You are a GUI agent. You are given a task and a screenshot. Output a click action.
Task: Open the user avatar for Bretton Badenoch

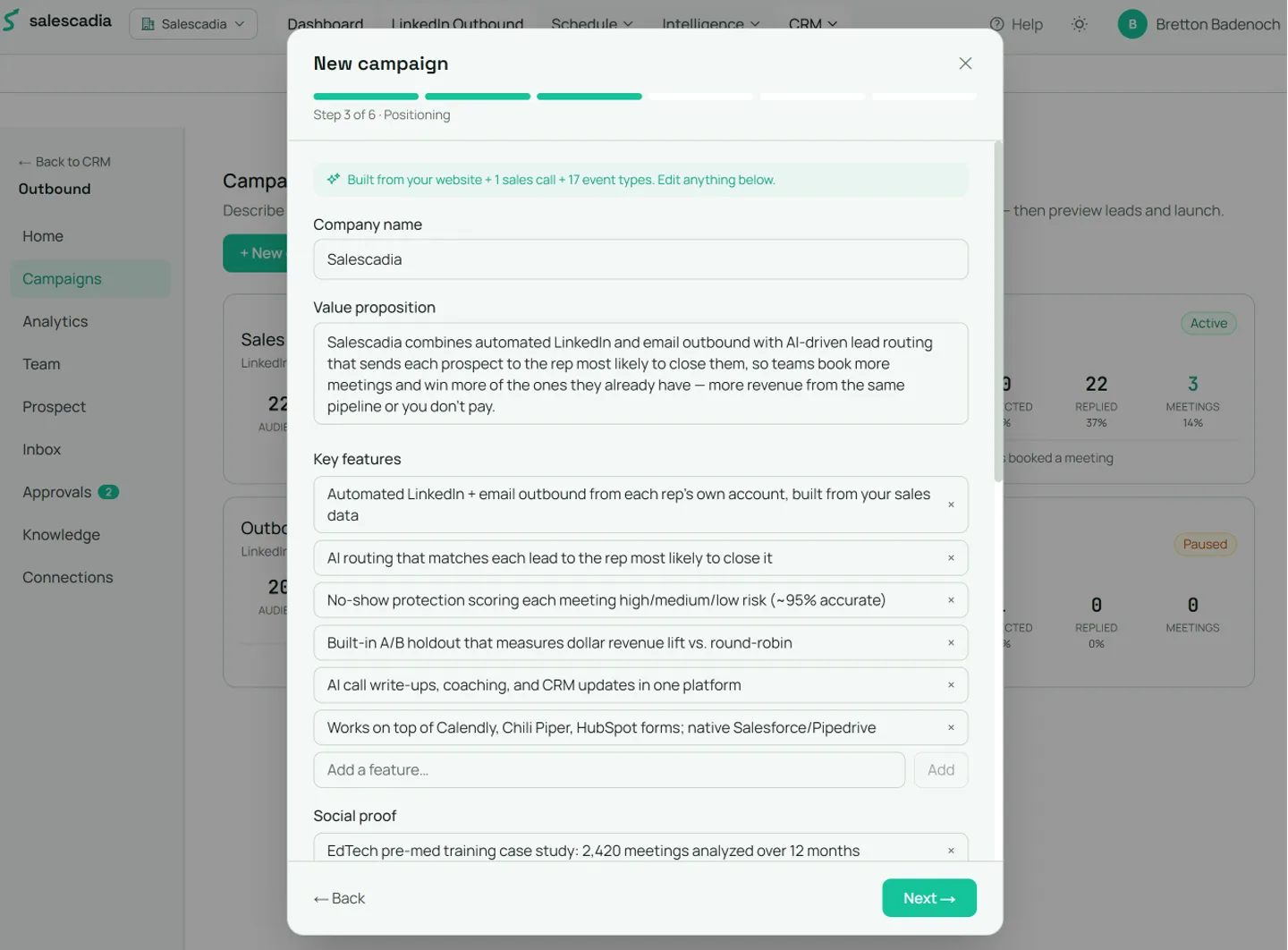coord(1132,24)
